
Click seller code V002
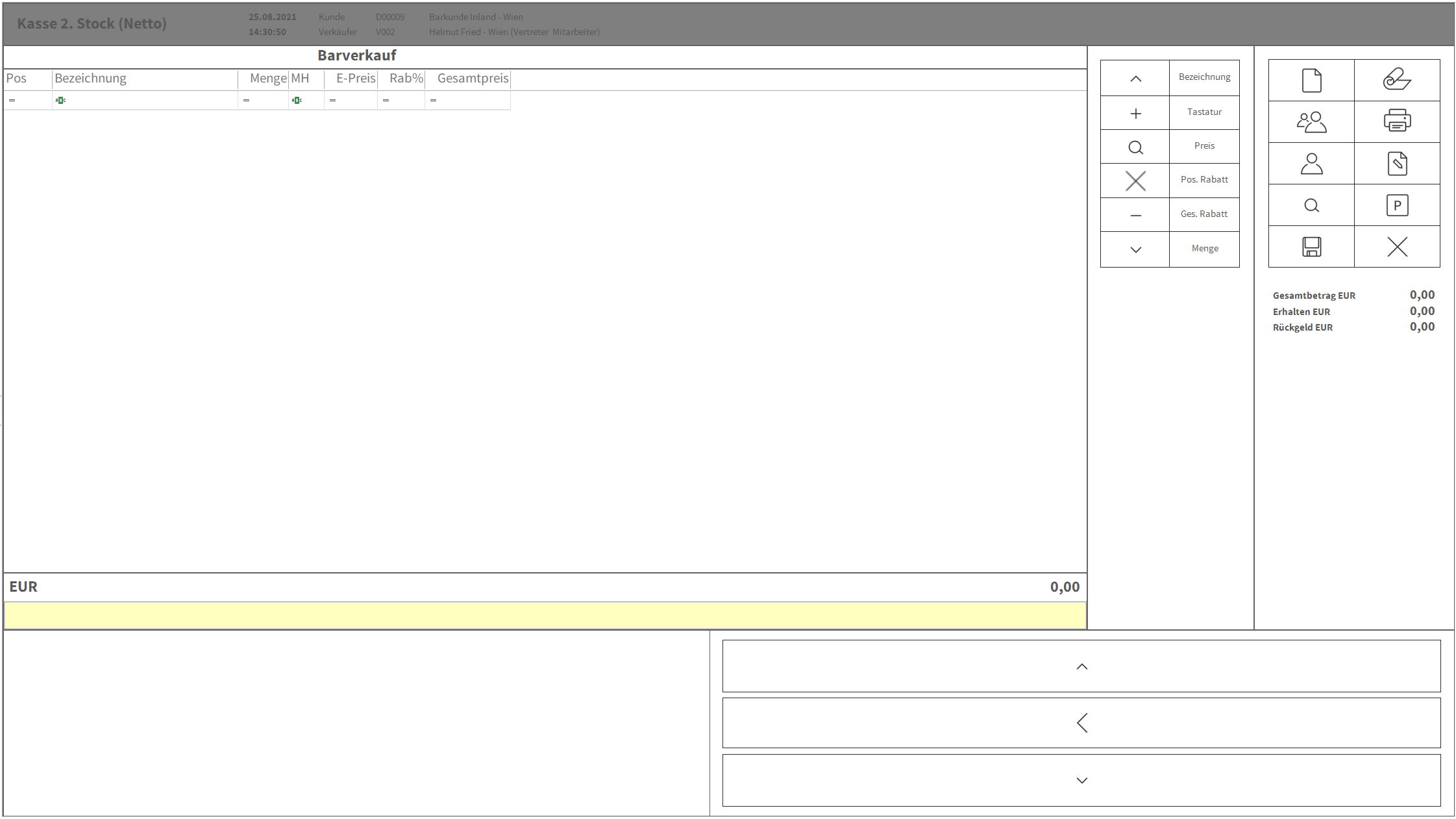(385, 32)
